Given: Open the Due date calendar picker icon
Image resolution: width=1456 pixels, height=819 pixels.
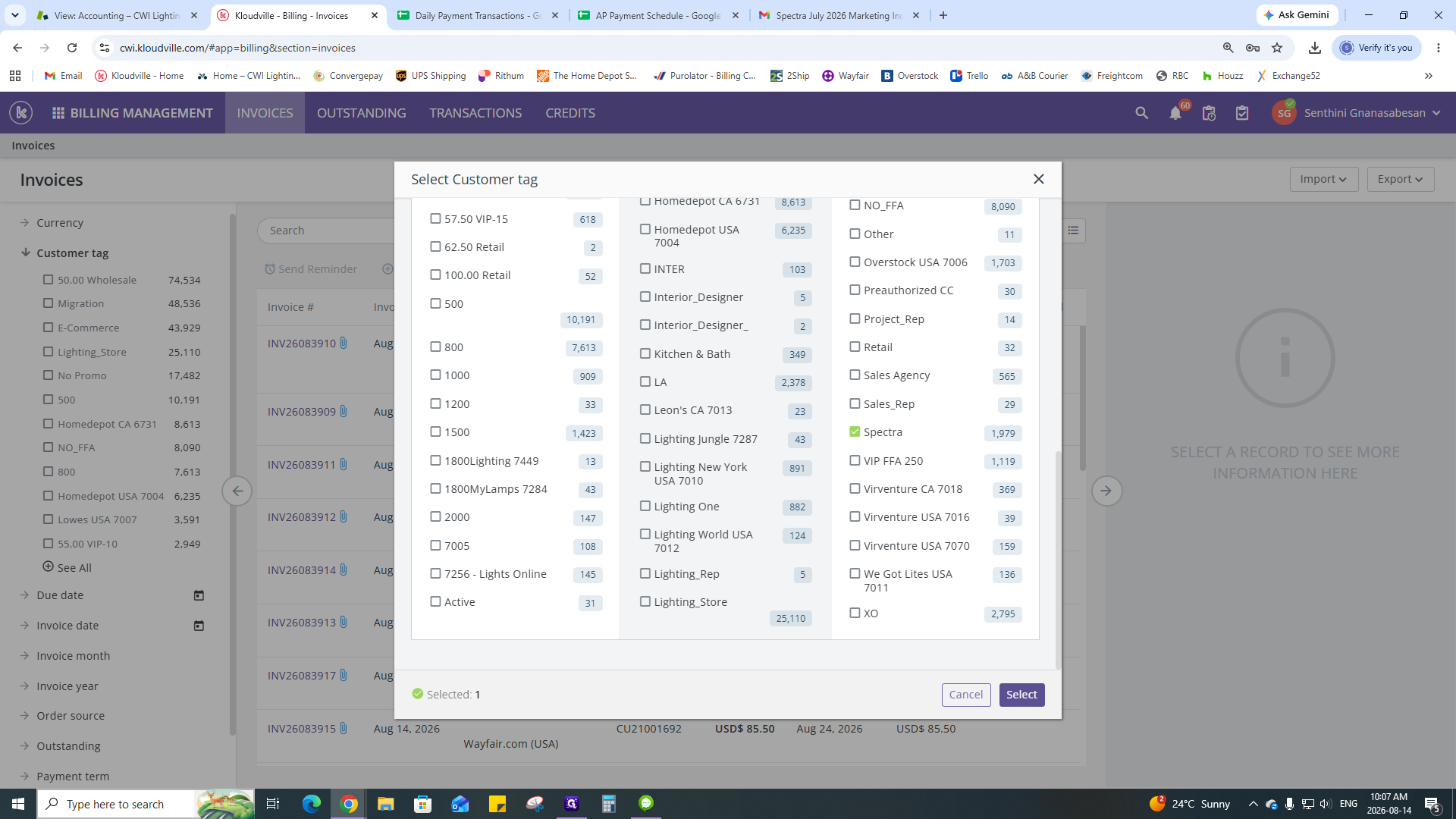Looking at the screenshot, I should (199, 595).
